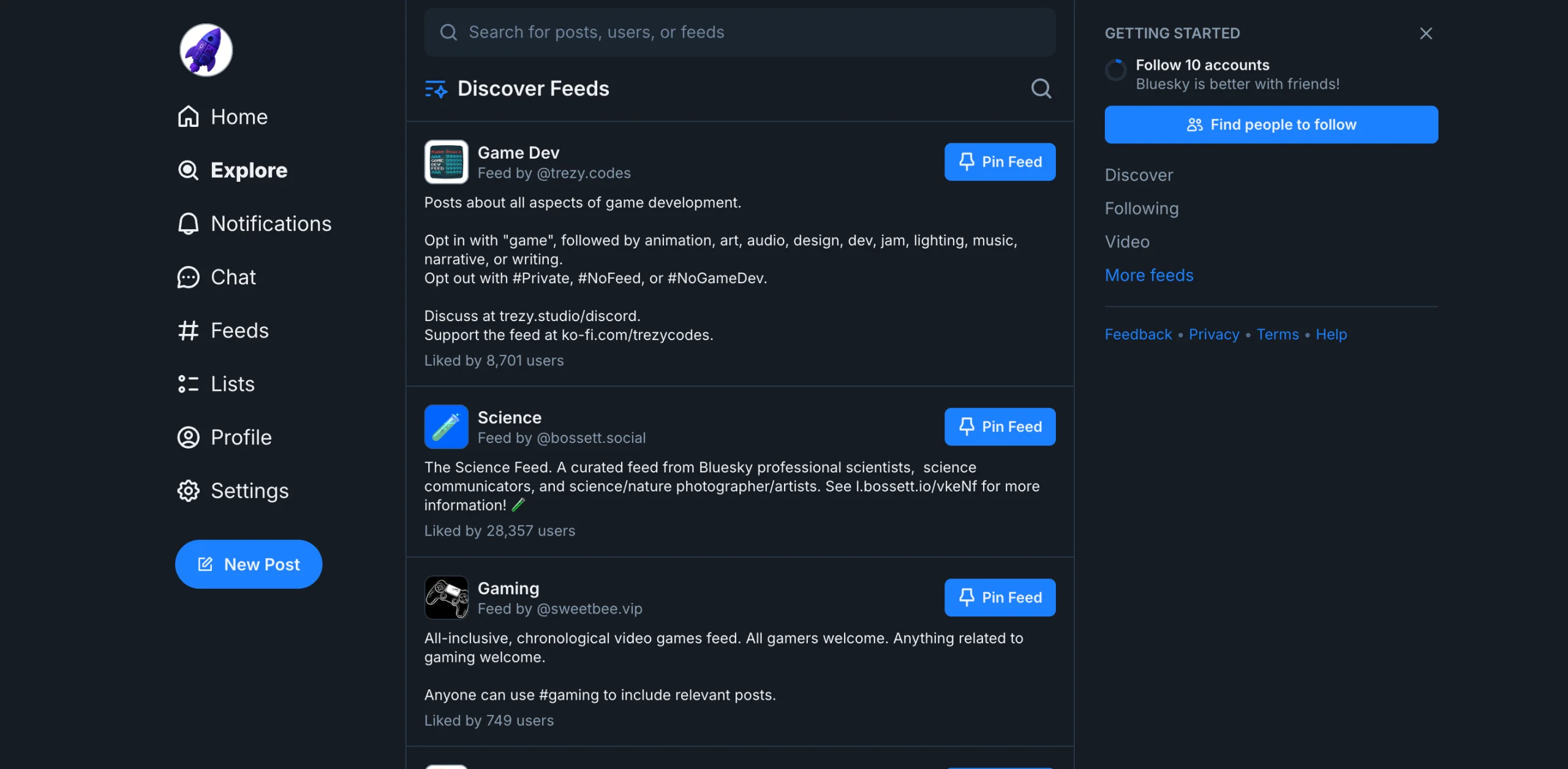This screenshot has width=1568, height=769.
Task: Pin the Gaming feed
Action: pyautogui.click(x=999, y=597)
